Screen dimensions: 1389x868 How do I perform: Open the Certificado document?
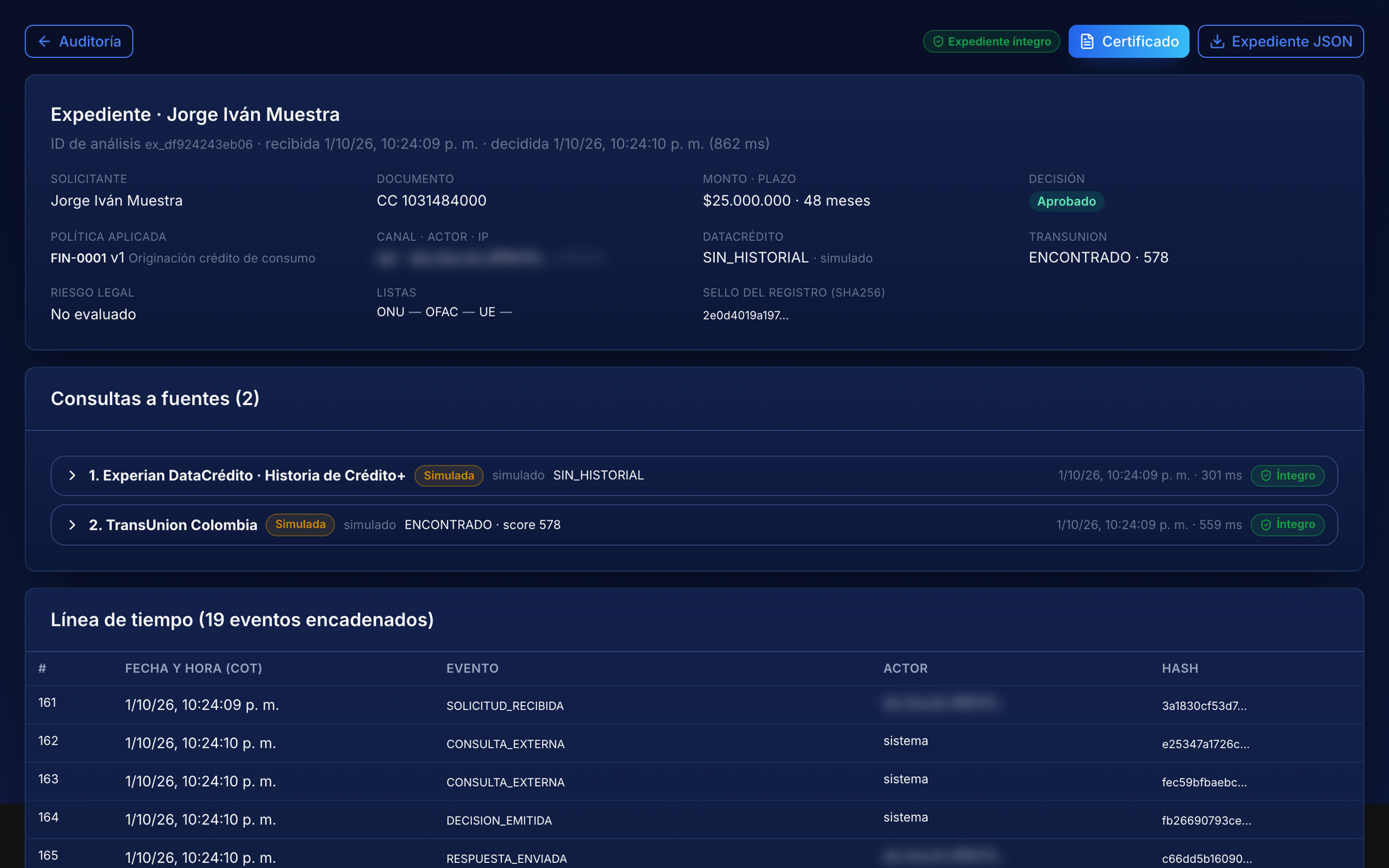click(x=1129, y=42)
